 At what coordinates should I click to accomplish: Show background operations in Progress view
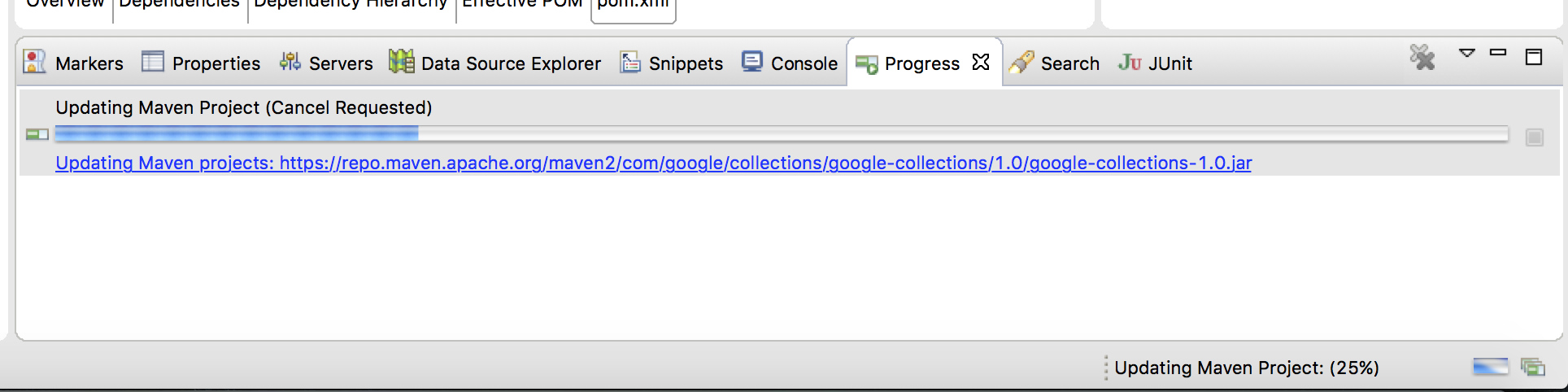[x=1533, y=368]
